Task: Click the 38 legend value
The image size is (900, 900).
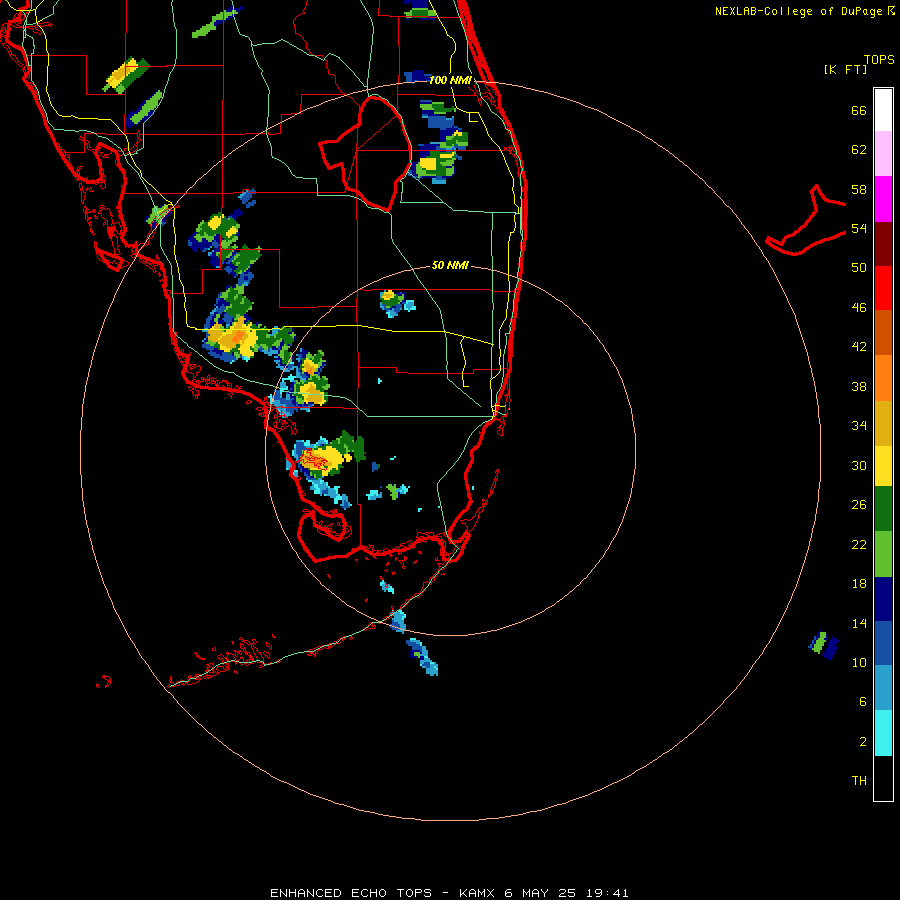Action: coord(859,386)
